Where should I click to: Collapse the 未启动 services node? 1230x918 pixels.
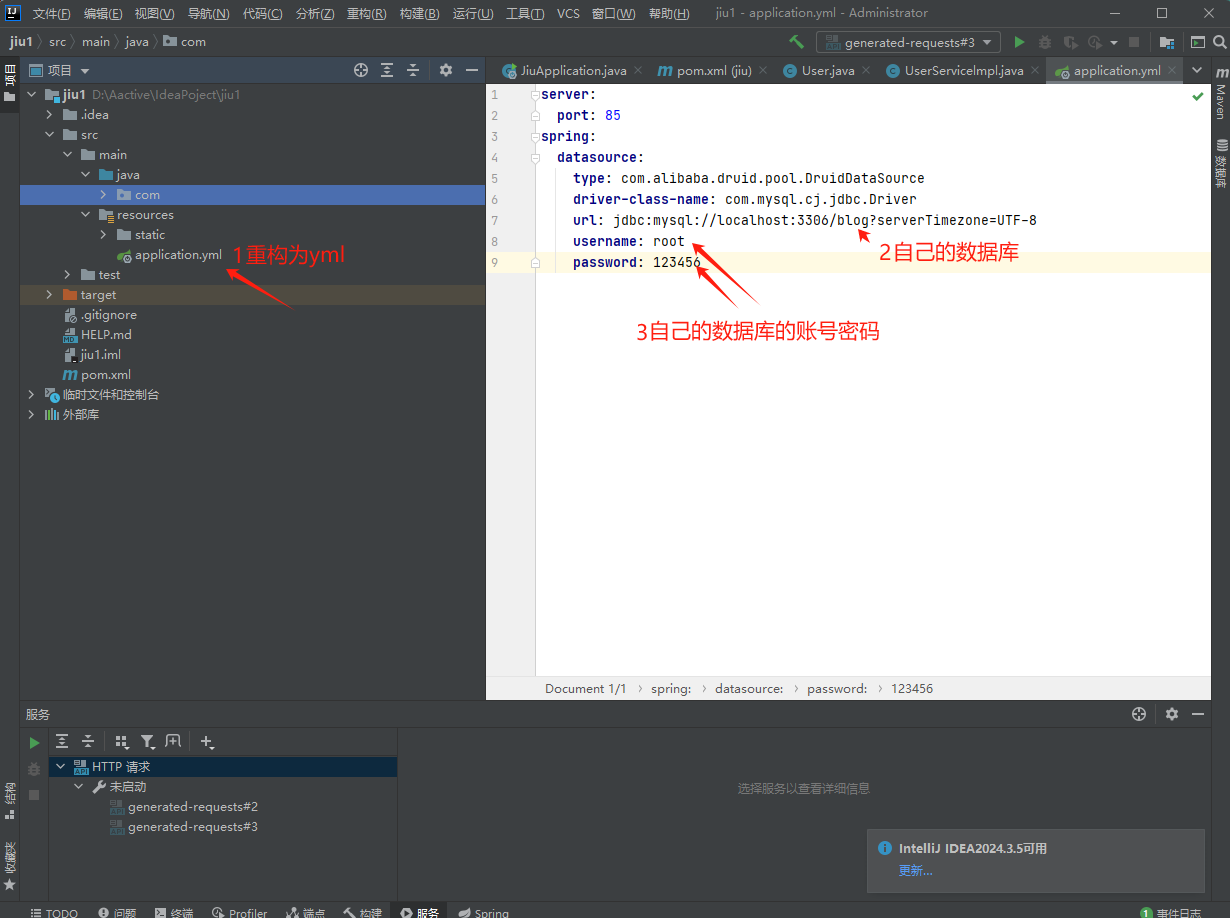(79, 786)
